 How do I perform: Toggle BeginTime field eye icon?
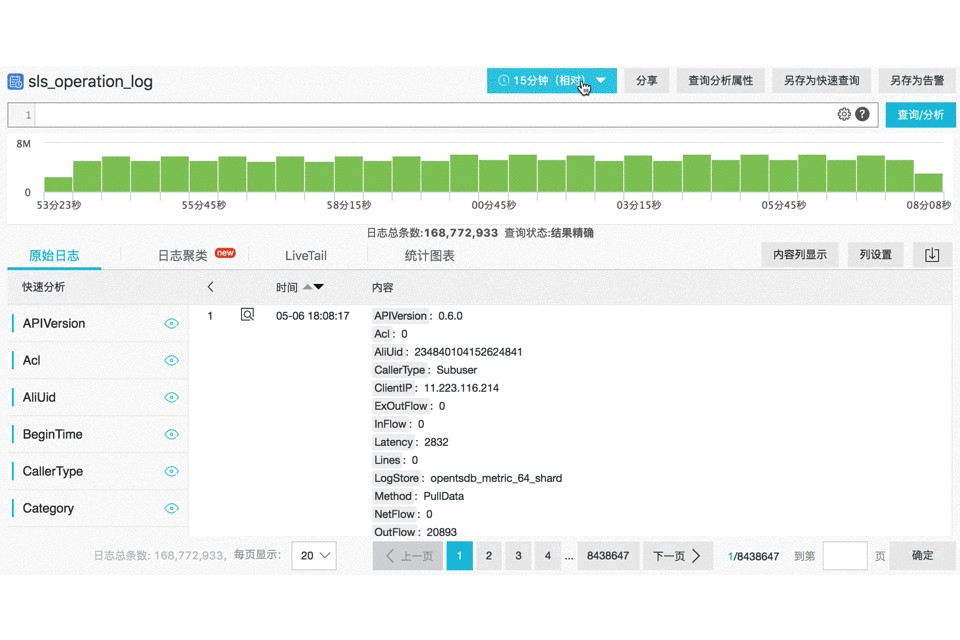tap(171, 434)
